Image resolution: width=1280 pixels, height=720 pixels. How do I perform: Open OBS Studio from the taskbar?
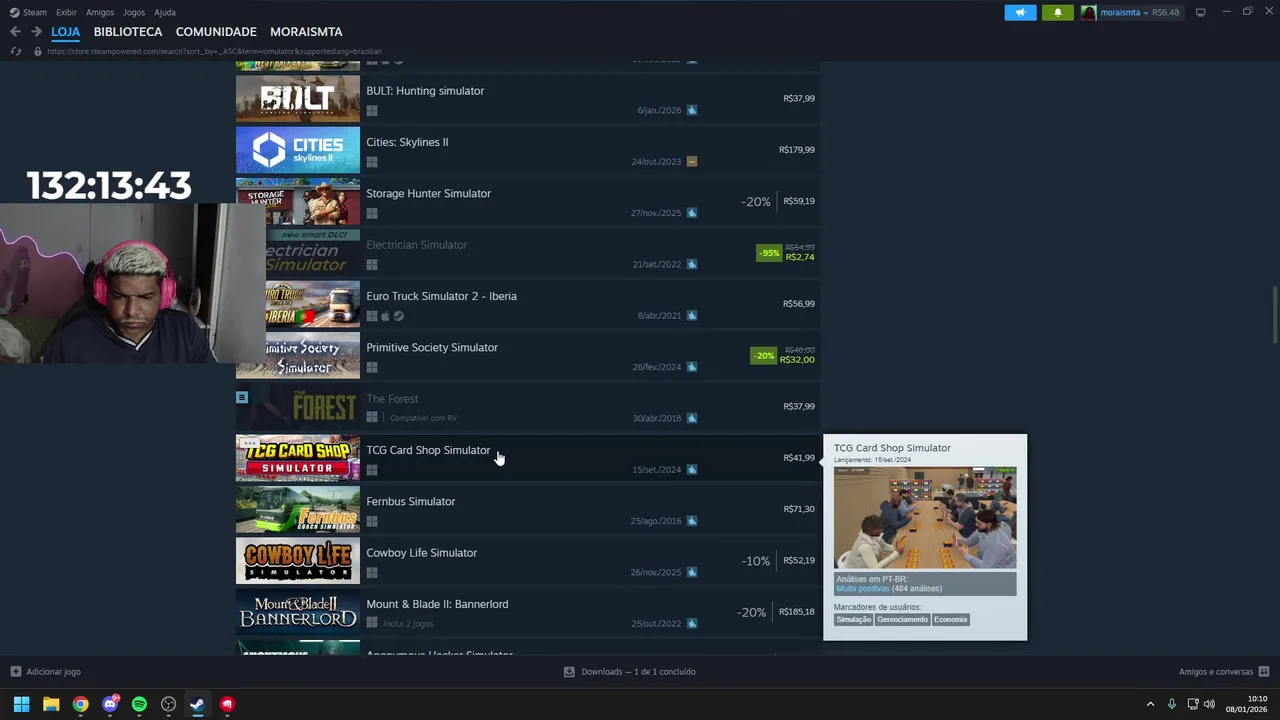pos(169,704)
